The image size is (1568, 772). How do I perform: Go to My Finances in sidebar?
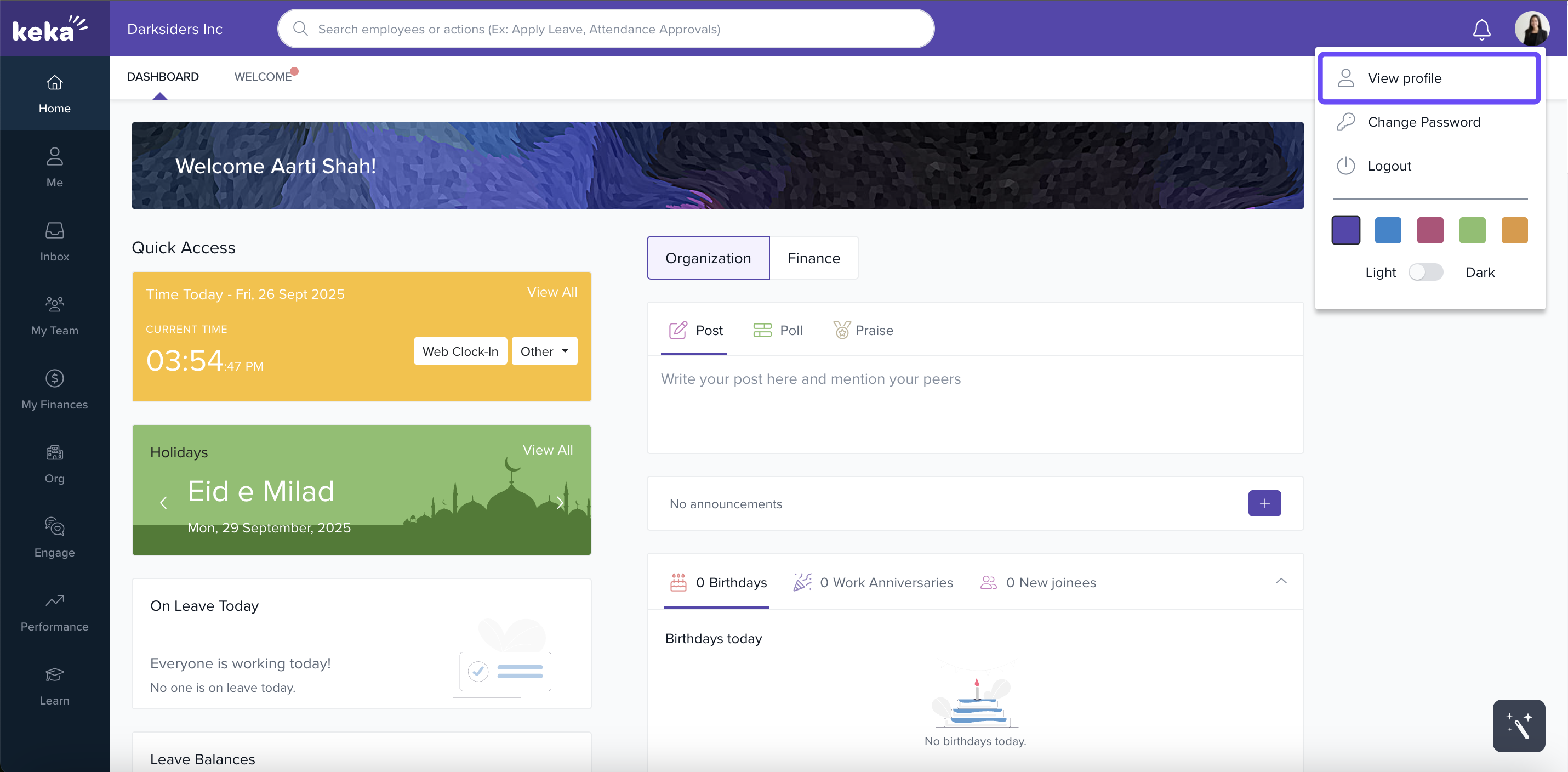pos(54,390)
